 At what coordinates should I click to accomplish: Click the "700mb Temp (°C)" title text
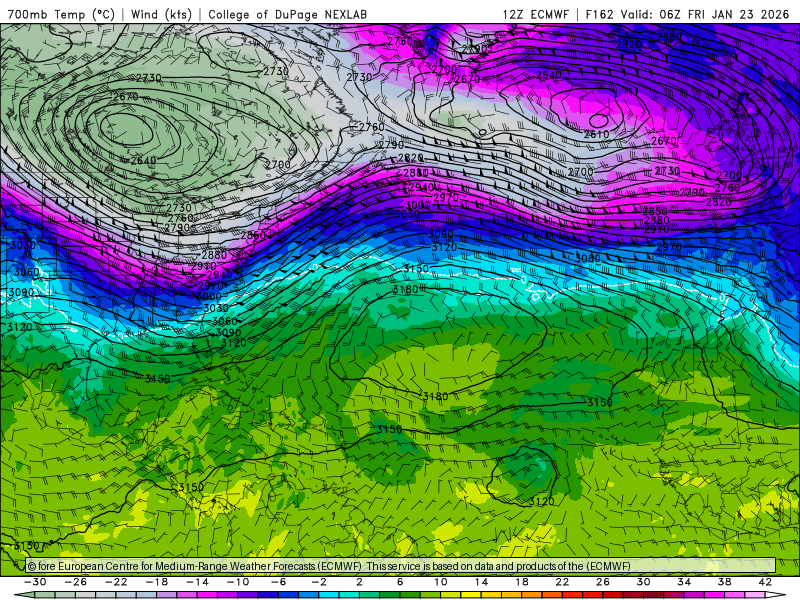pyautogui.click(x=61, y=14)
